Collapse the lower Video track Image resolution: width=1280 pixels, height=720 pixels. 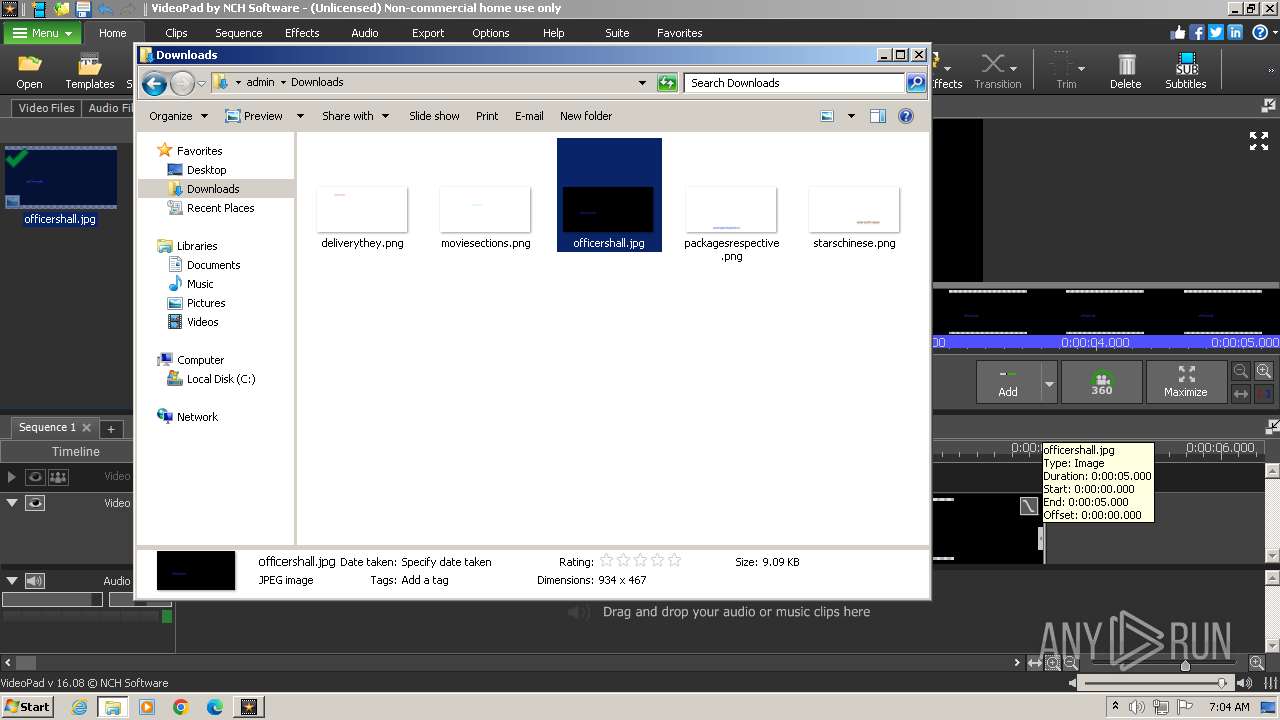tap(12, 503)
